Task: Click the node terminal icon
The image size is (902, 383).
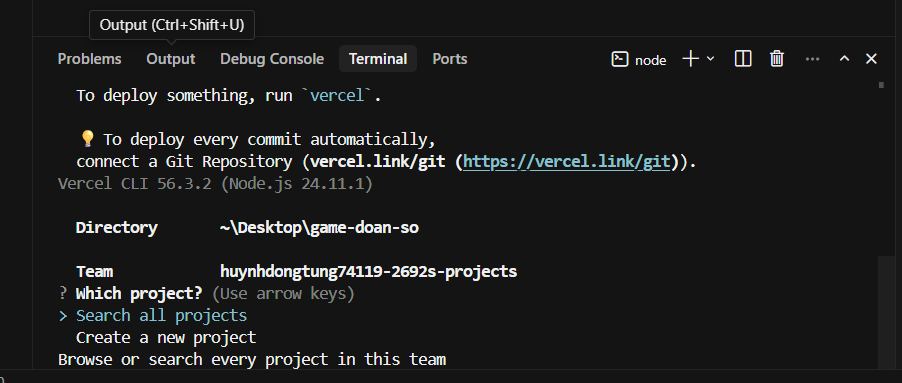Action: [x=620, y=59]
